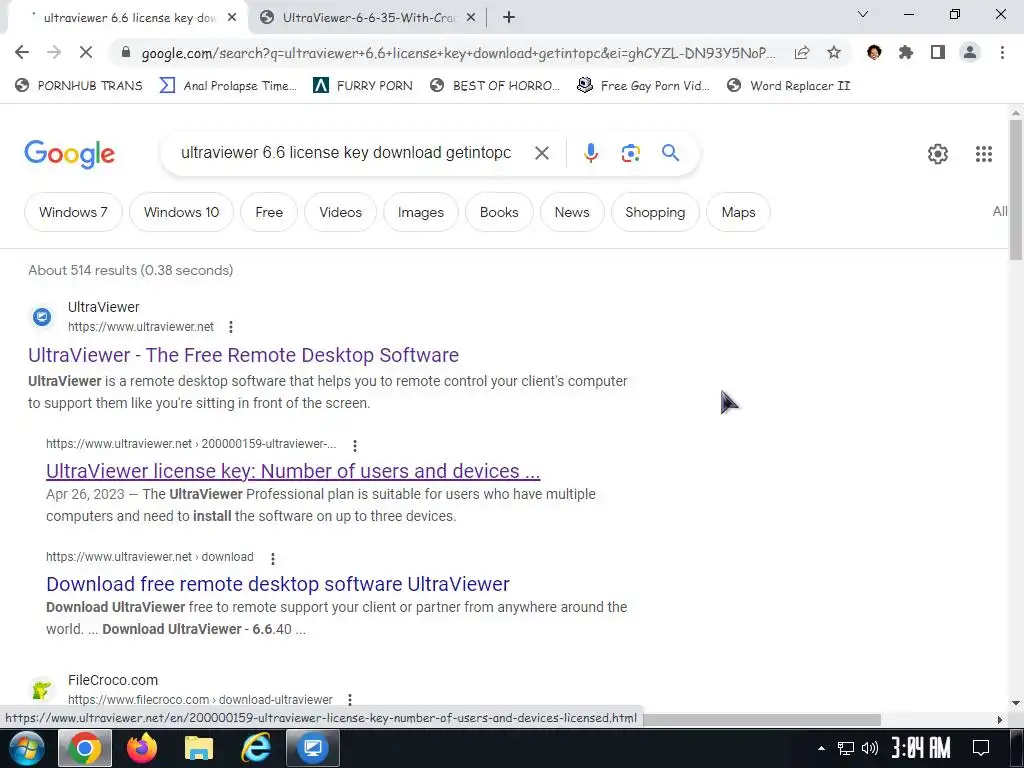
Task: Open the Extensions puzzle icon
Action: point(906,52)
